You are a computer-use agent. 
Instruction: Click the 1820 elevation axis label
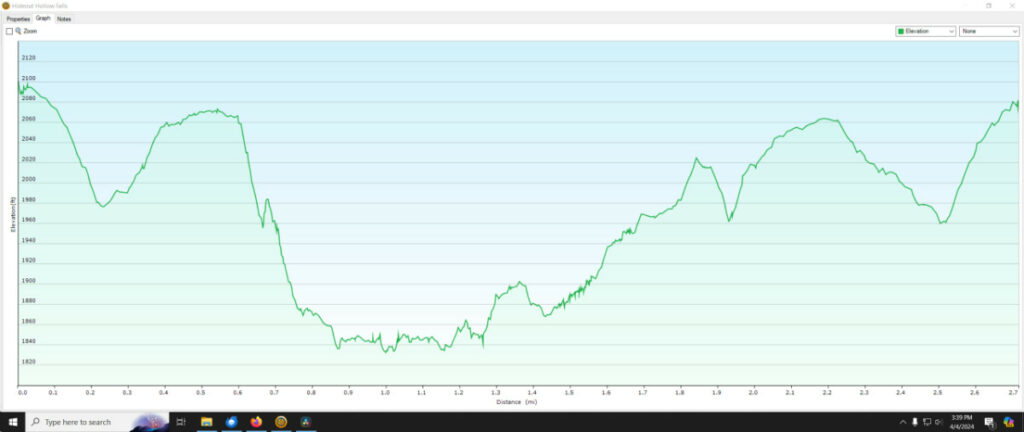[x=29, y=362]
